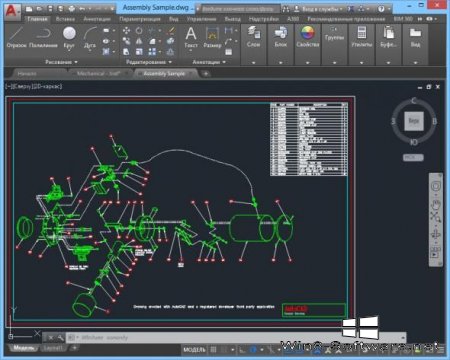This screenshot has width=450, height=360.
Task: Click the navigation wheel in navigation bar
Action: pos(436,186)
